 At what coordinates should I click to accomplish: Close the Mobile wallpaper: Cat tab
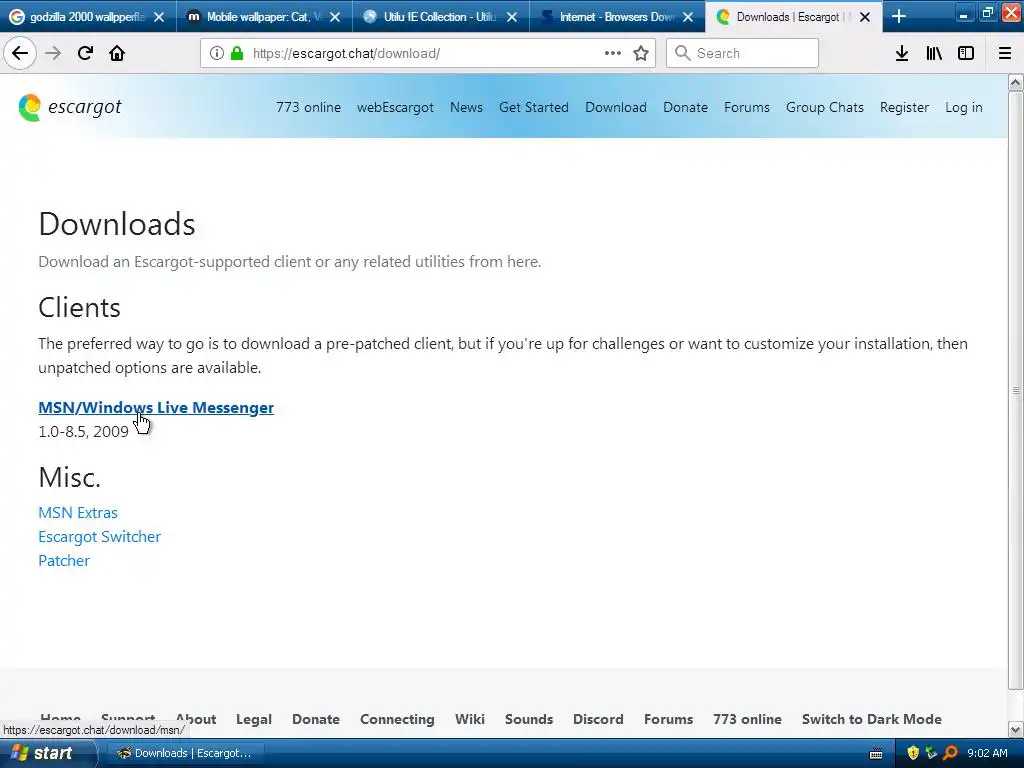tap(335, 17)
